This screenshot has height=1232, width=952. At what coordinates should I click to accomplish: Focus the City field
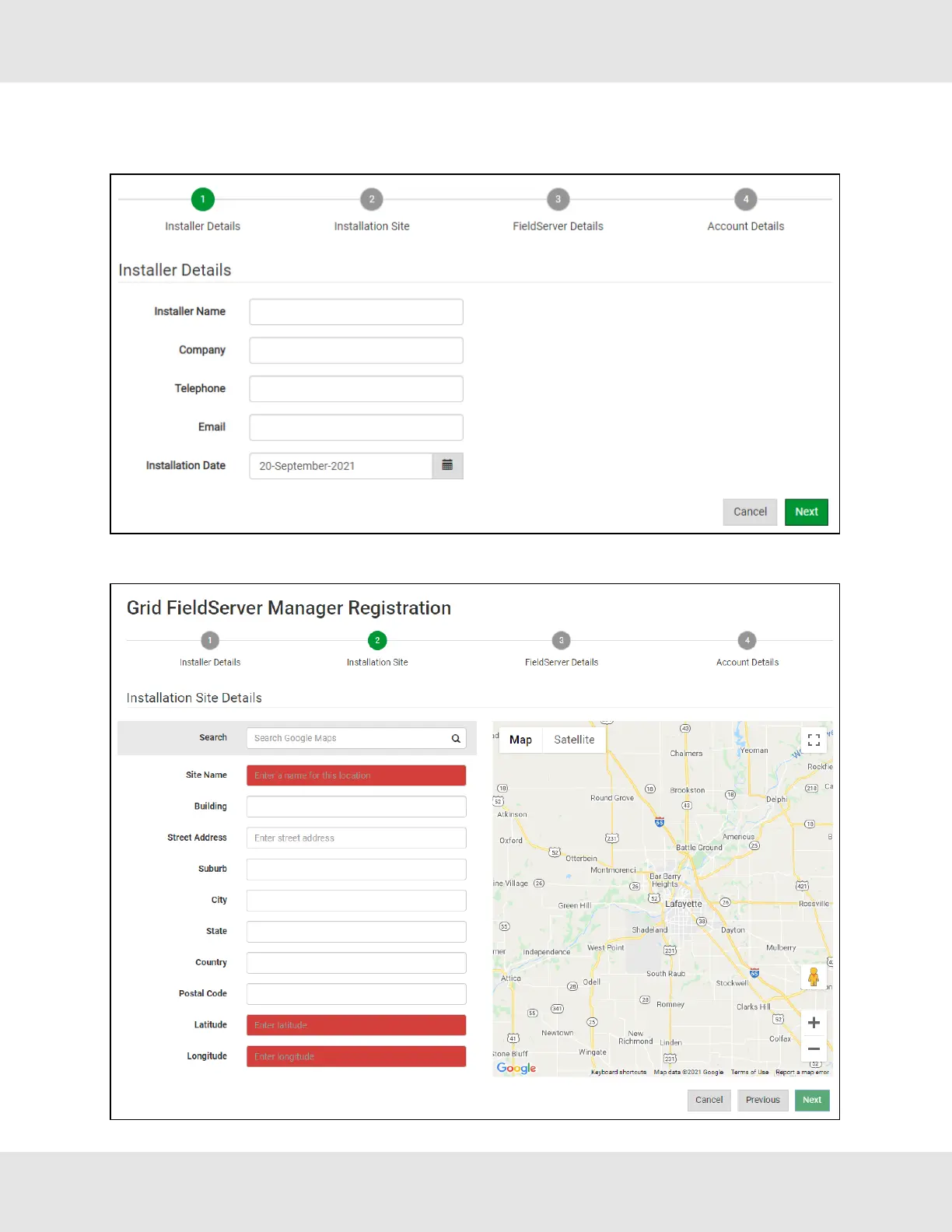pyautogui.click(x=356, y=901)
